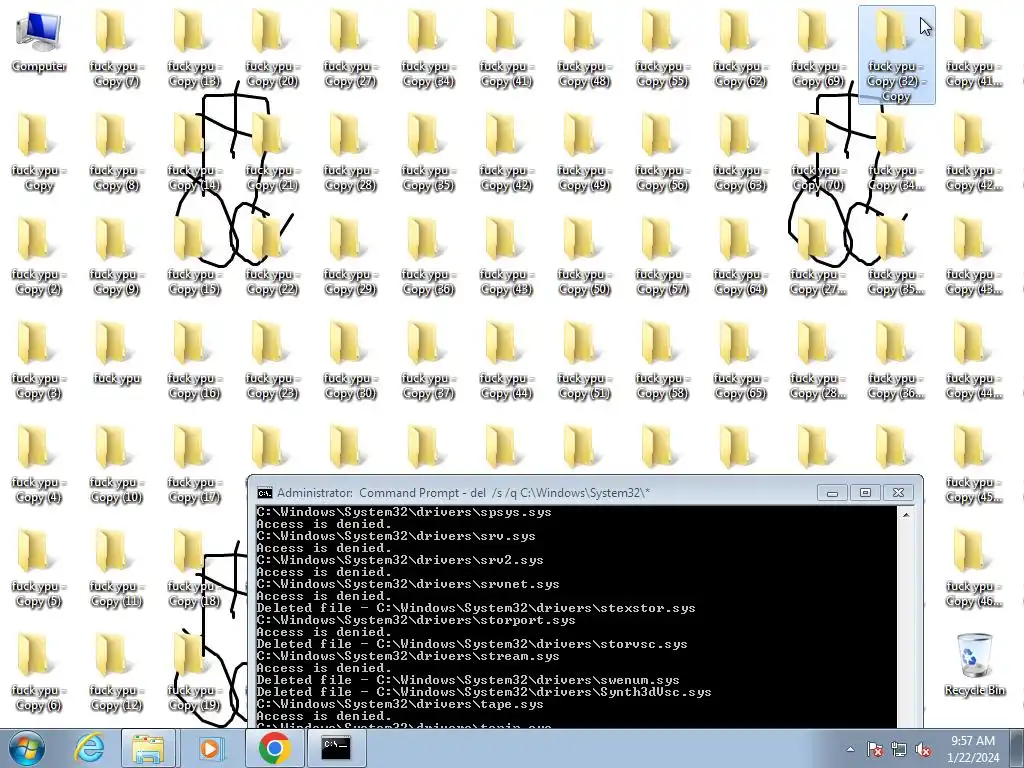Select folder 'fuck ypu - Copy (2)'

pyautogui.click(x=39, y=257)
